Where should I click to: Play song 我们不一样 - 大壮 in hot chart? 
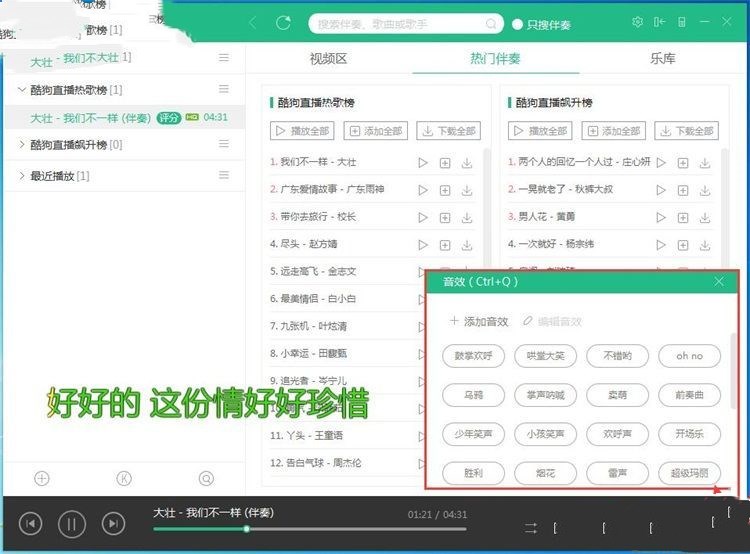click(x=423, y=163)
